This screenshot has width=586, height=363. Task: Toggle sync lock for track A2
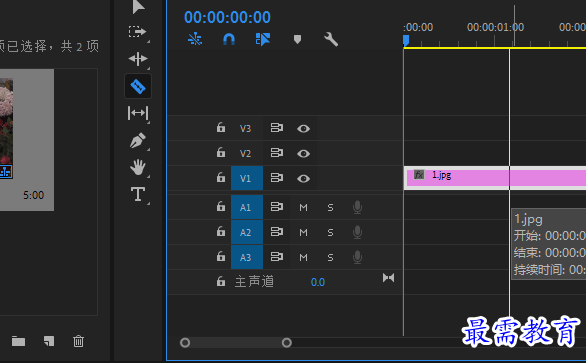point(277,231)
